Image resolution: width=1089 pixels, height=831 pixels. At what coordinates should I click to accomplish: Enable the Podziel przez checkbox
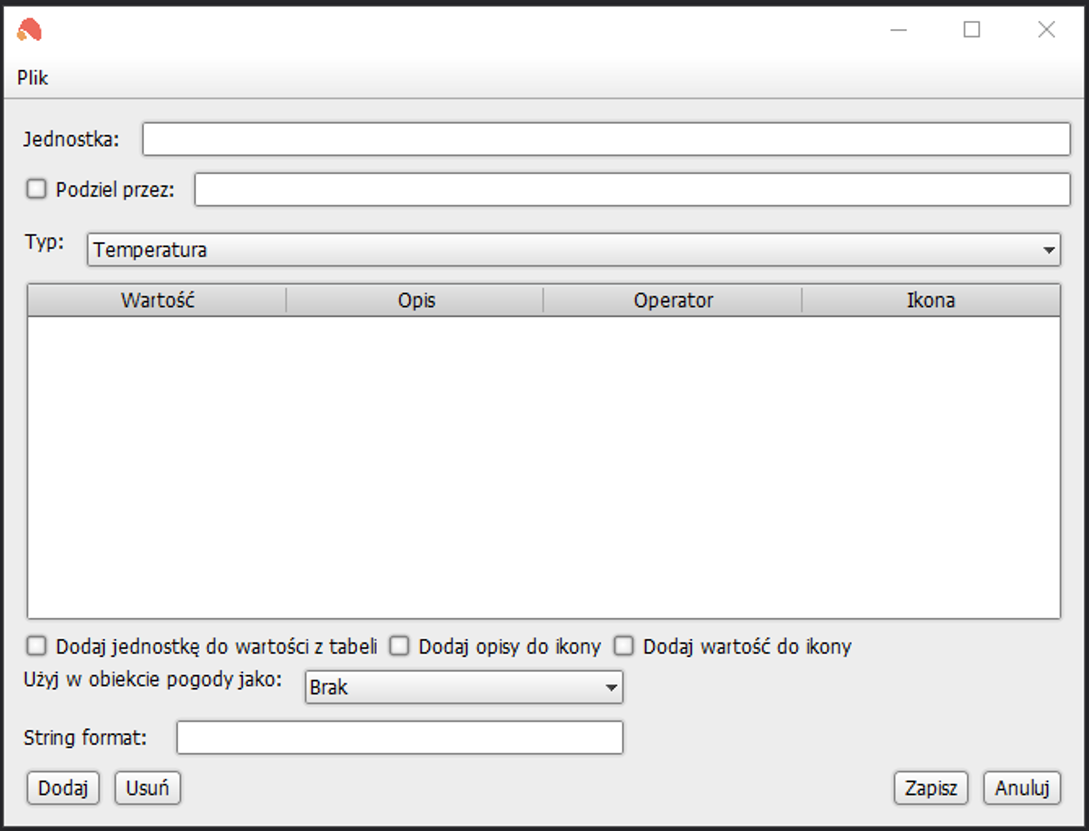click(36, 189)
